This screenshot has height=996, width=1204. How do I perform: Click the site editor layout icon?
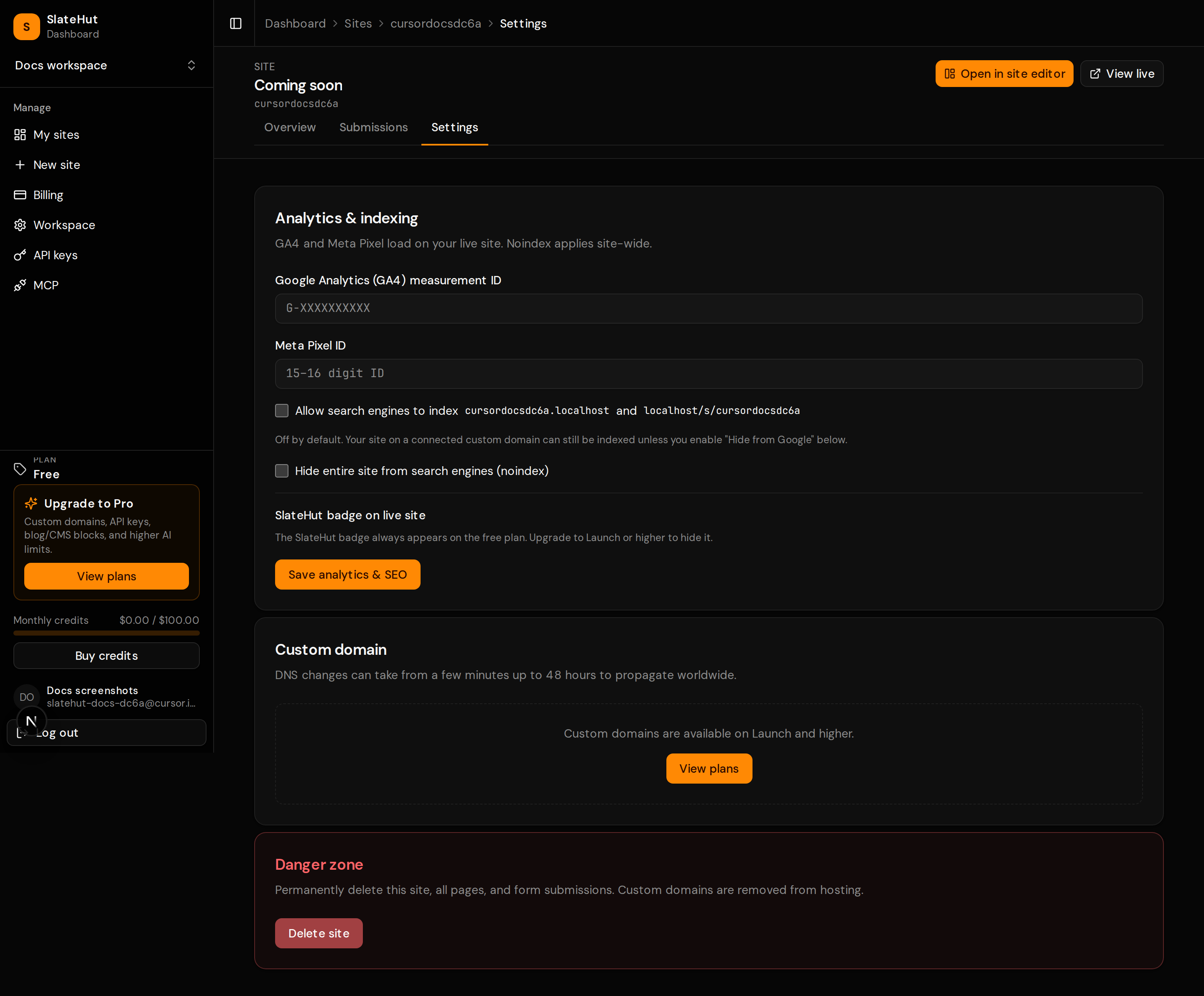click(950, 74)
